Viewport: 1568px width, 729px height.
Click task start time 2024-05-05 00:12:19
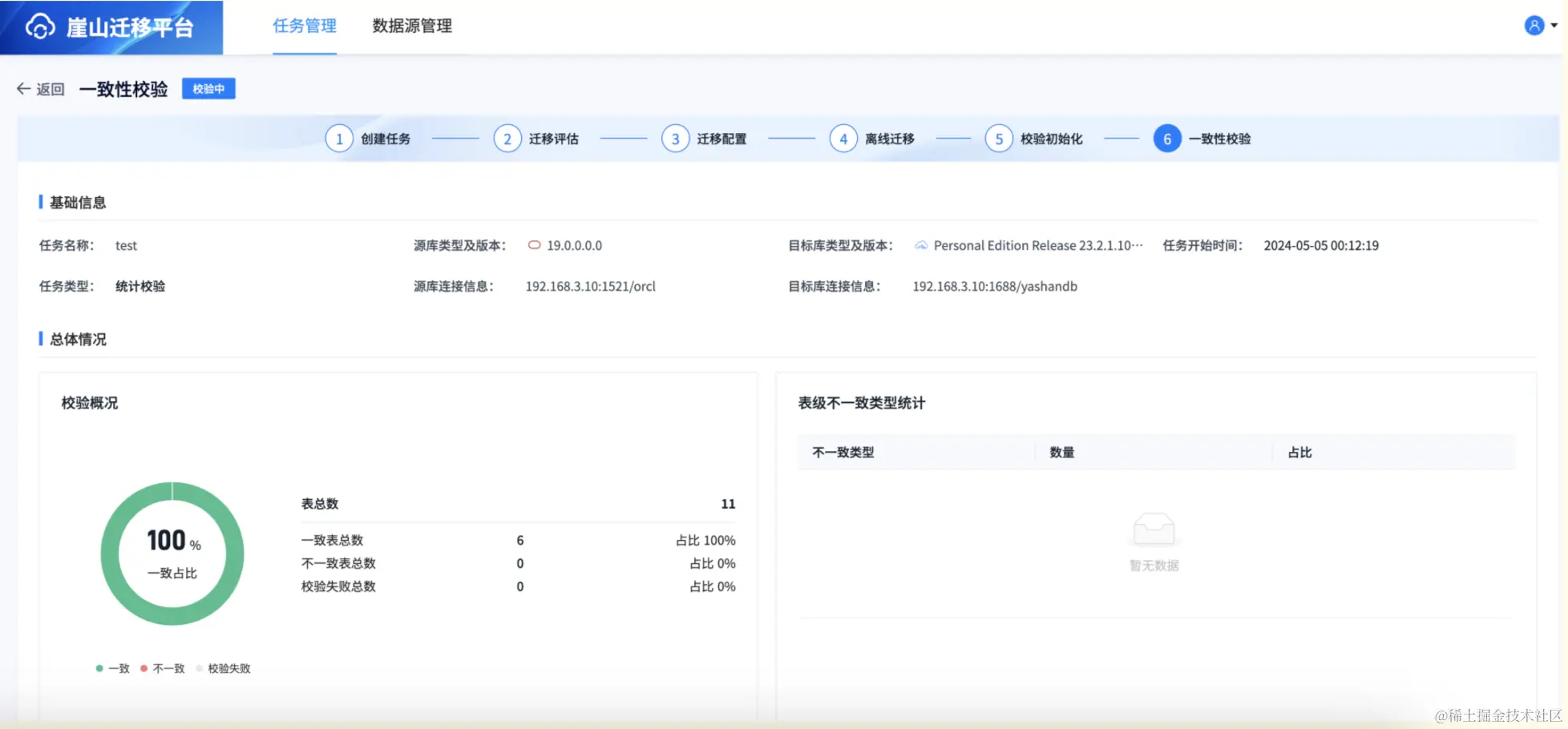pyautogui.click(x=1321, y=245)
